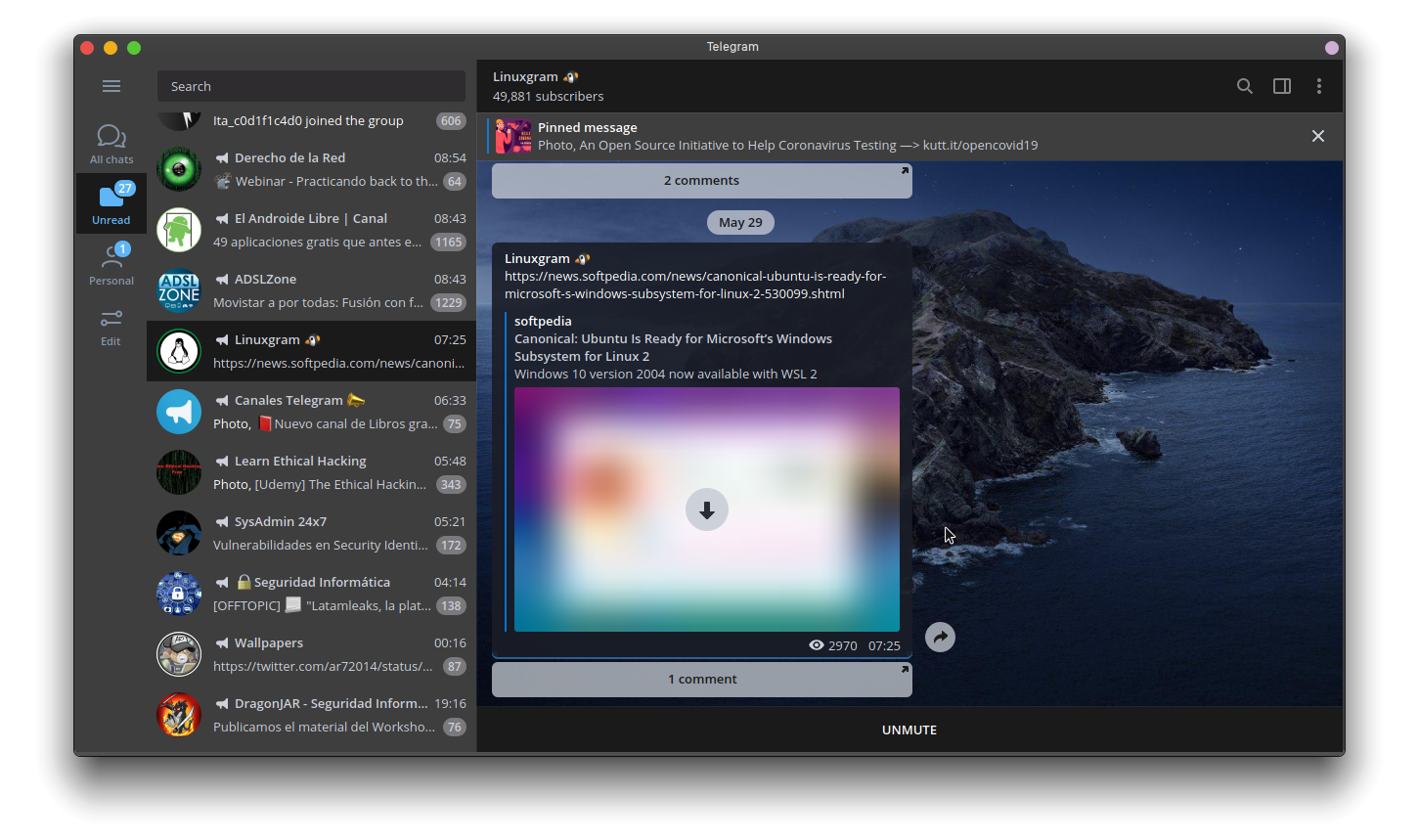Toggle the right side info panel
The width and height of the screenshot is (1419, 840).
point(1282,86)
